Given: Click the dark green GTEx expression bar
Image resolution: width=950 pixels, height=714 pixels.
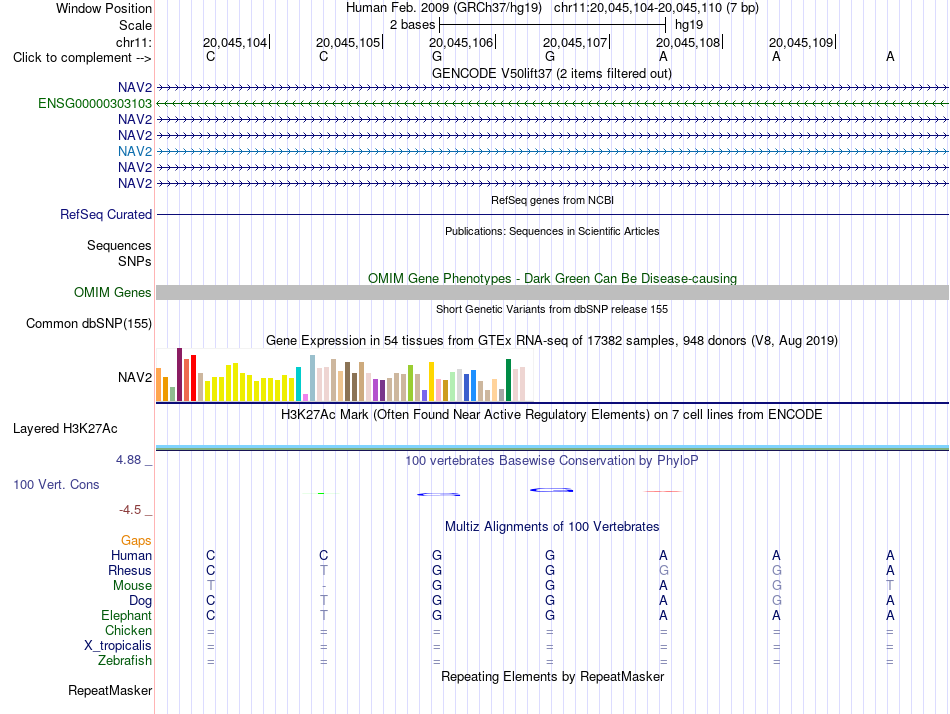Looking at the screenshot, I should click(508, 380).
